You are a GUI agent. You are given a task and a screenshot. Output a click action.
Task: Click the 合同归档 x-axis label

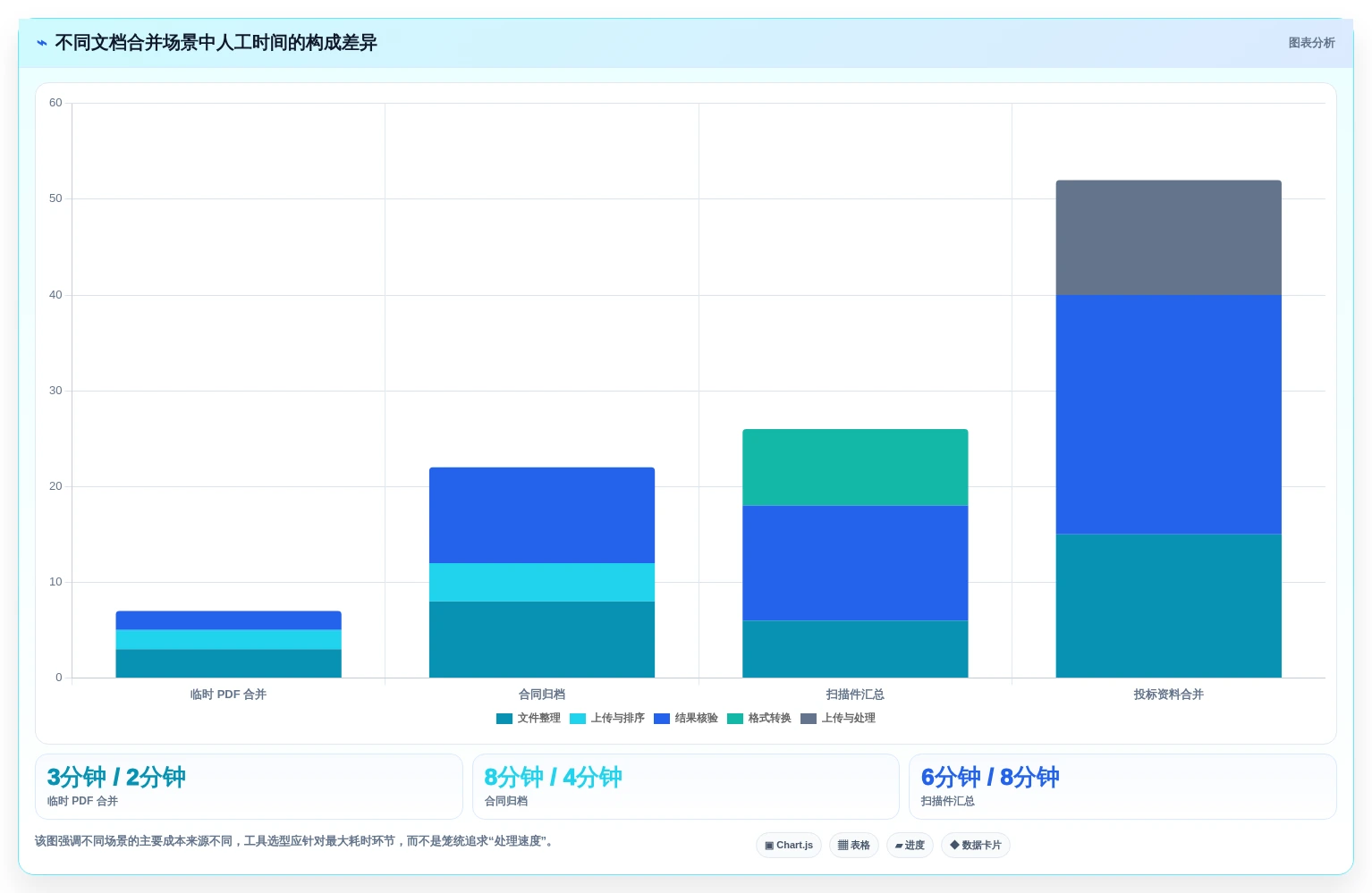pos(542,695)
